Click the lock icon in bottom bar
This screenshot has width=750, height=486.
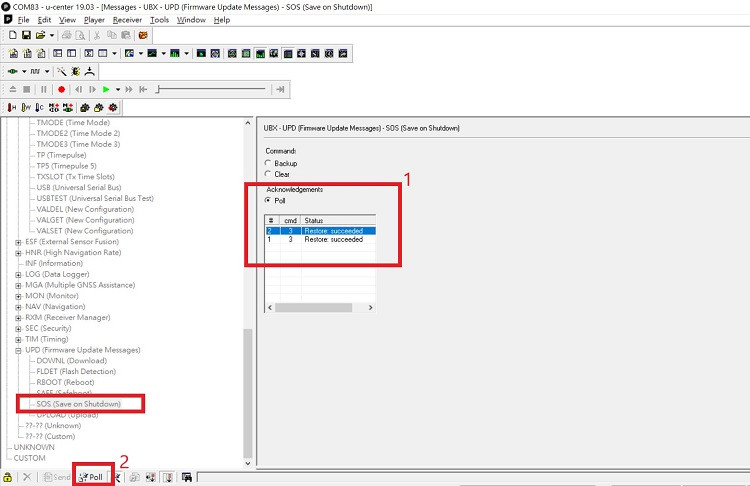8,477
